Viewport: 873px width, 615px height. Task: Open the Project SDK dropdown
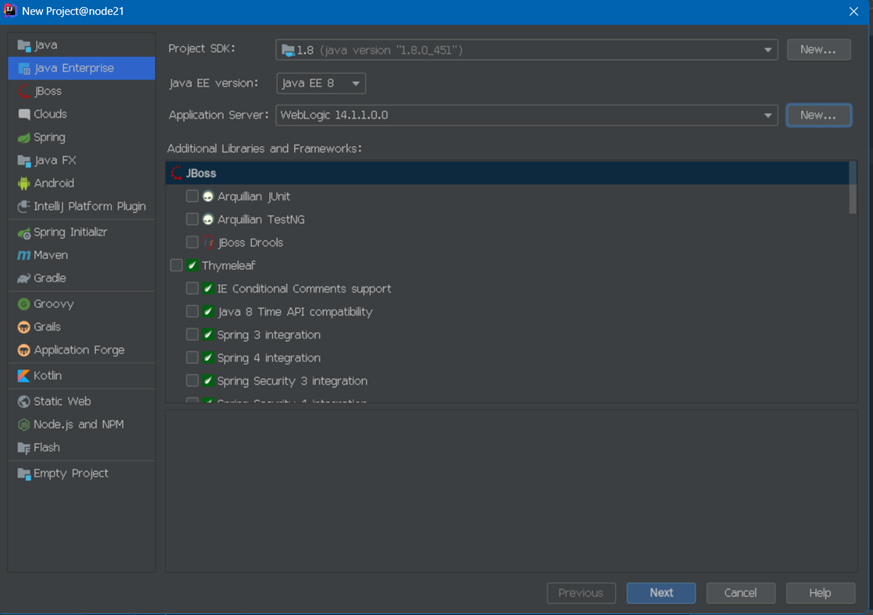click(526, 50)
